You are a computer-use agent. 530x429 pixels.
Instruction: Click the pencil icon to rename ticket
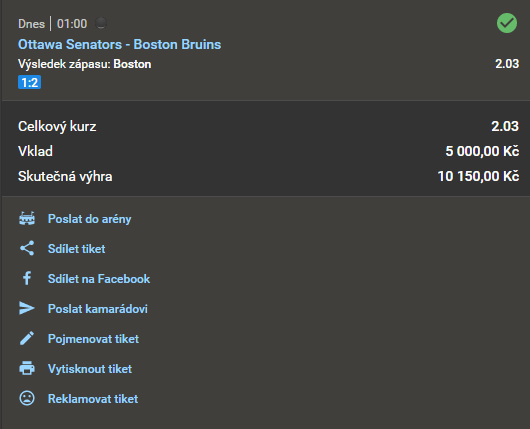27,338
